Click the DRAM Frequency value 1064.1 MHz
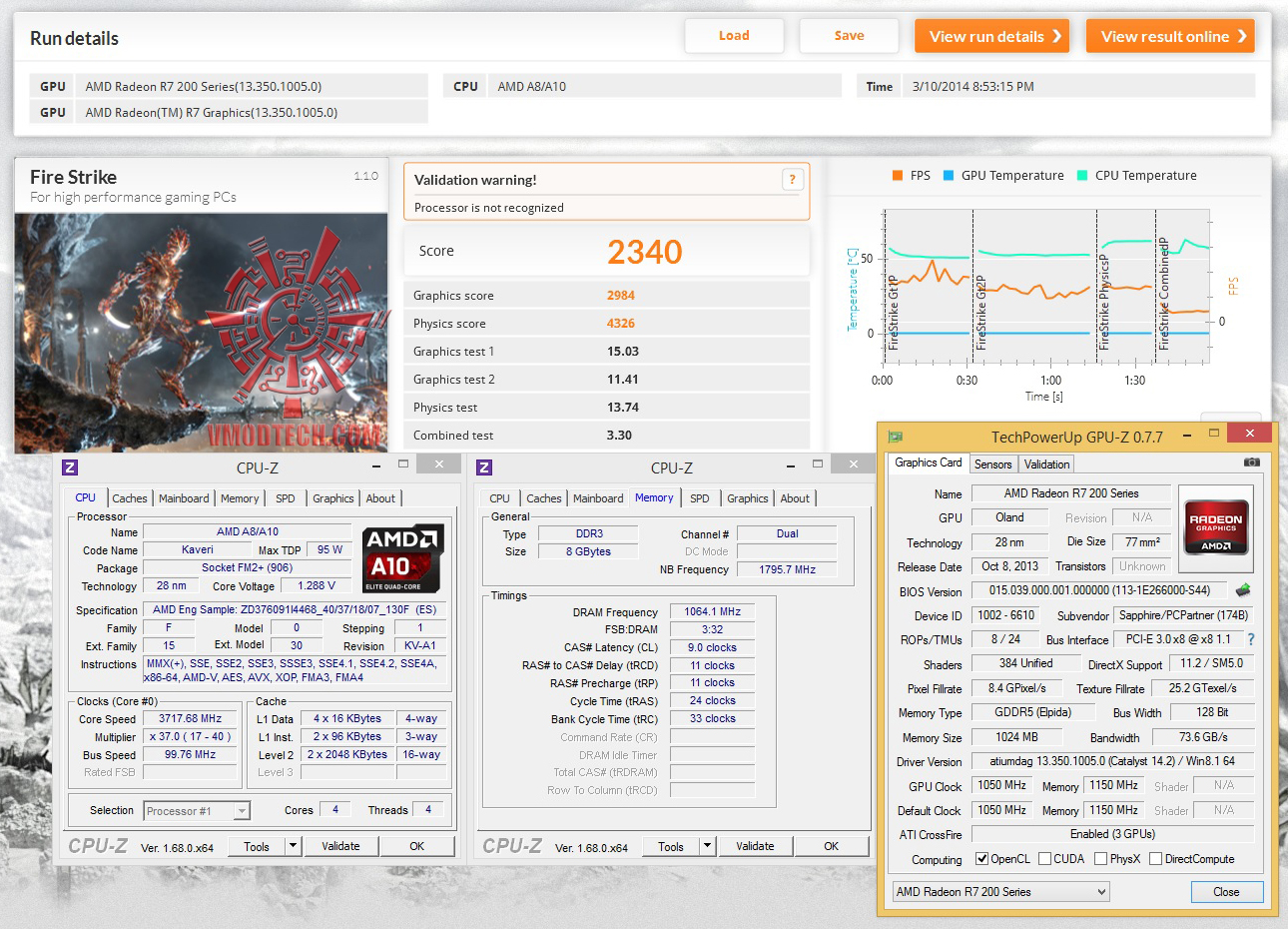 pos(713,612)
